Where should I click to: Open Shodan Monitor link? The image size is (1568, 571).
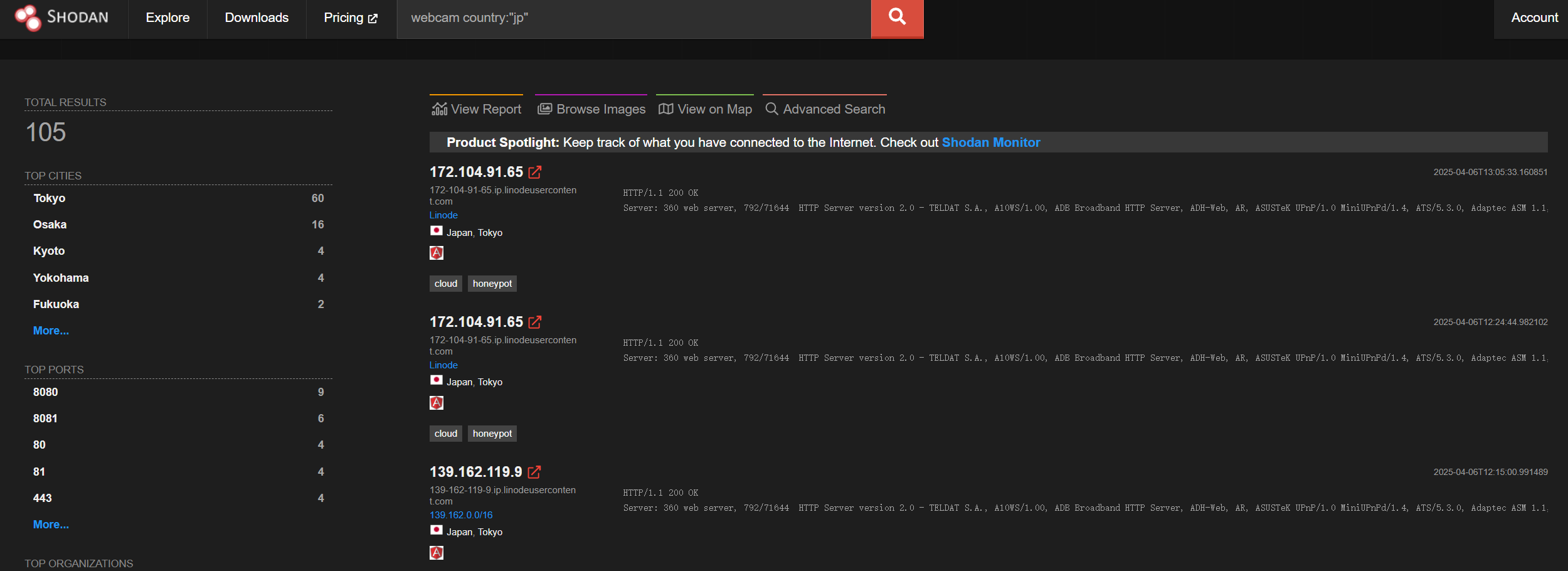(991, 142)
